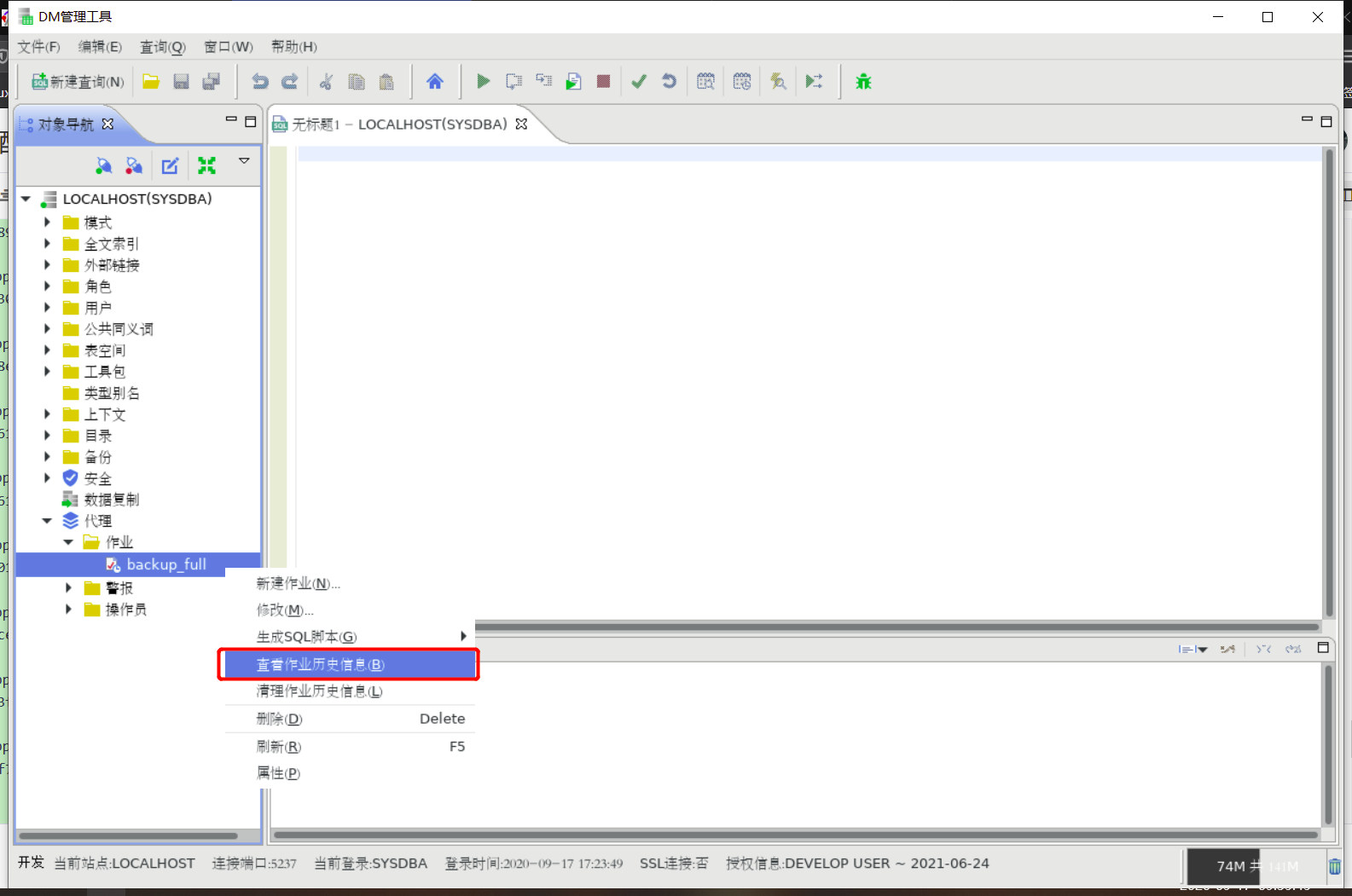Image resolution: width=1352 pixels, height=896 pixels.
Task: Collapse the 代理 tree node
Action: 48,521
